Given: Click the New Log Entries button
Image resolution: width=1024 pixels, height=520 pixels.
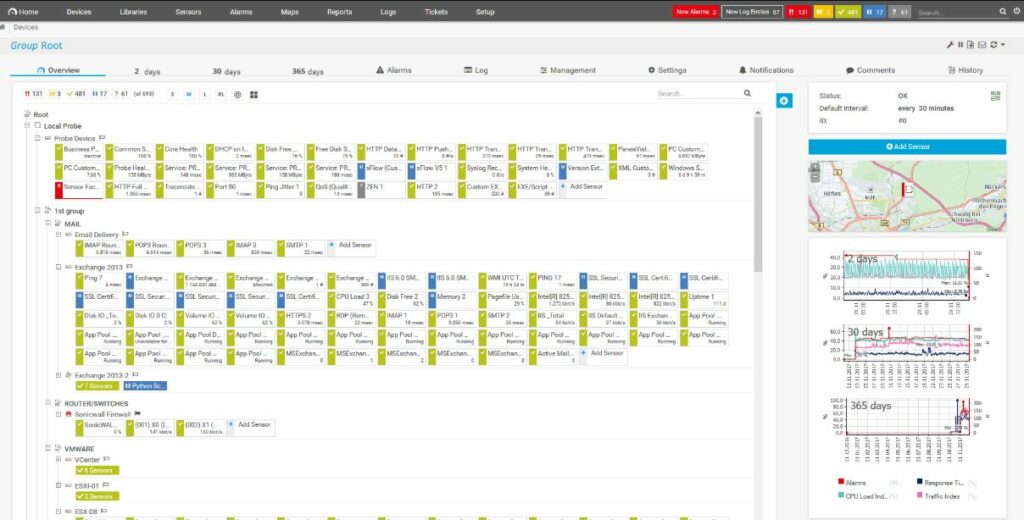Looking at the screenshot, I should click(x=752, y=12).
